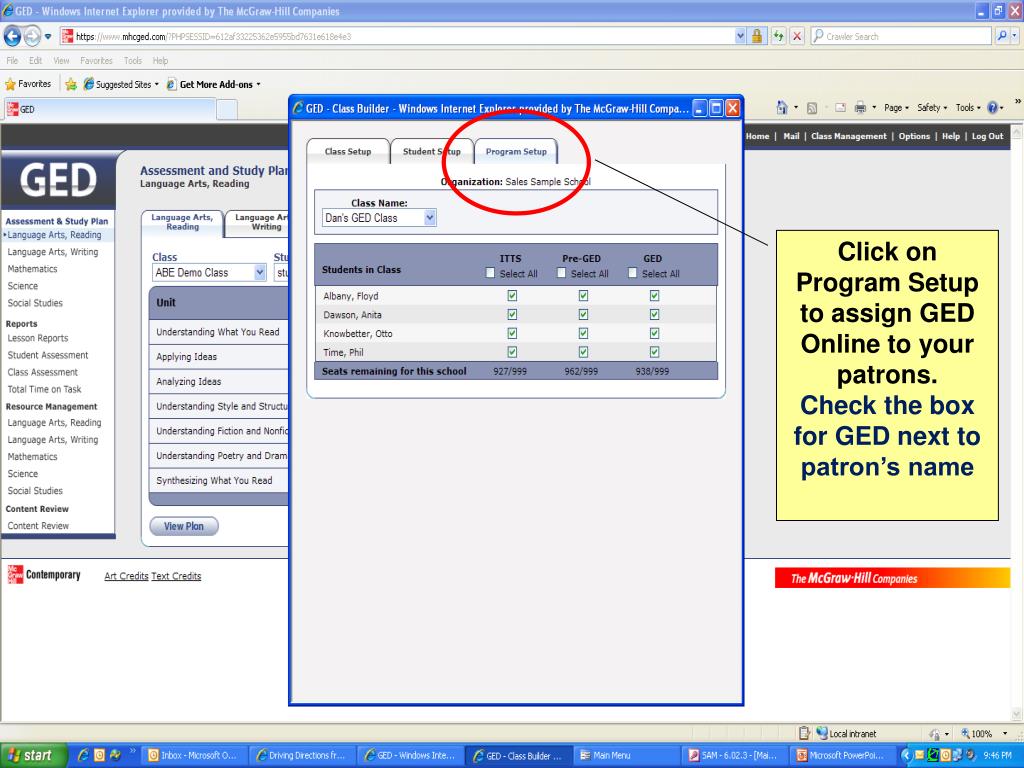
Task: Toggle ITTS checkbox for Albany, Floyd
Action: tap(512, 296)
